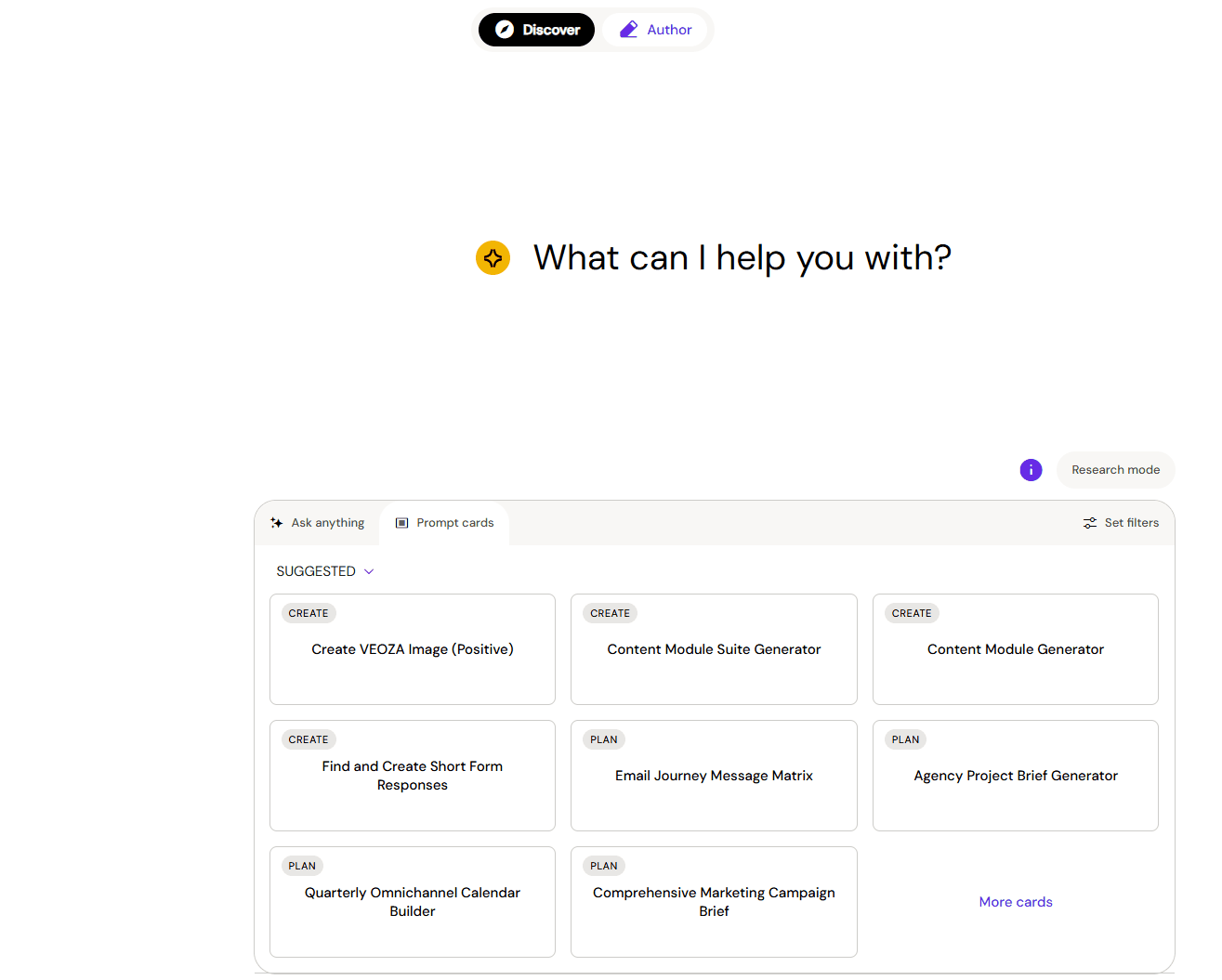Viewport: 1222px width, 980px height.
Task: Click PLAN tag on Comprehensive Marketing Campaign Brief card
Action: click(x=604, y=866)
